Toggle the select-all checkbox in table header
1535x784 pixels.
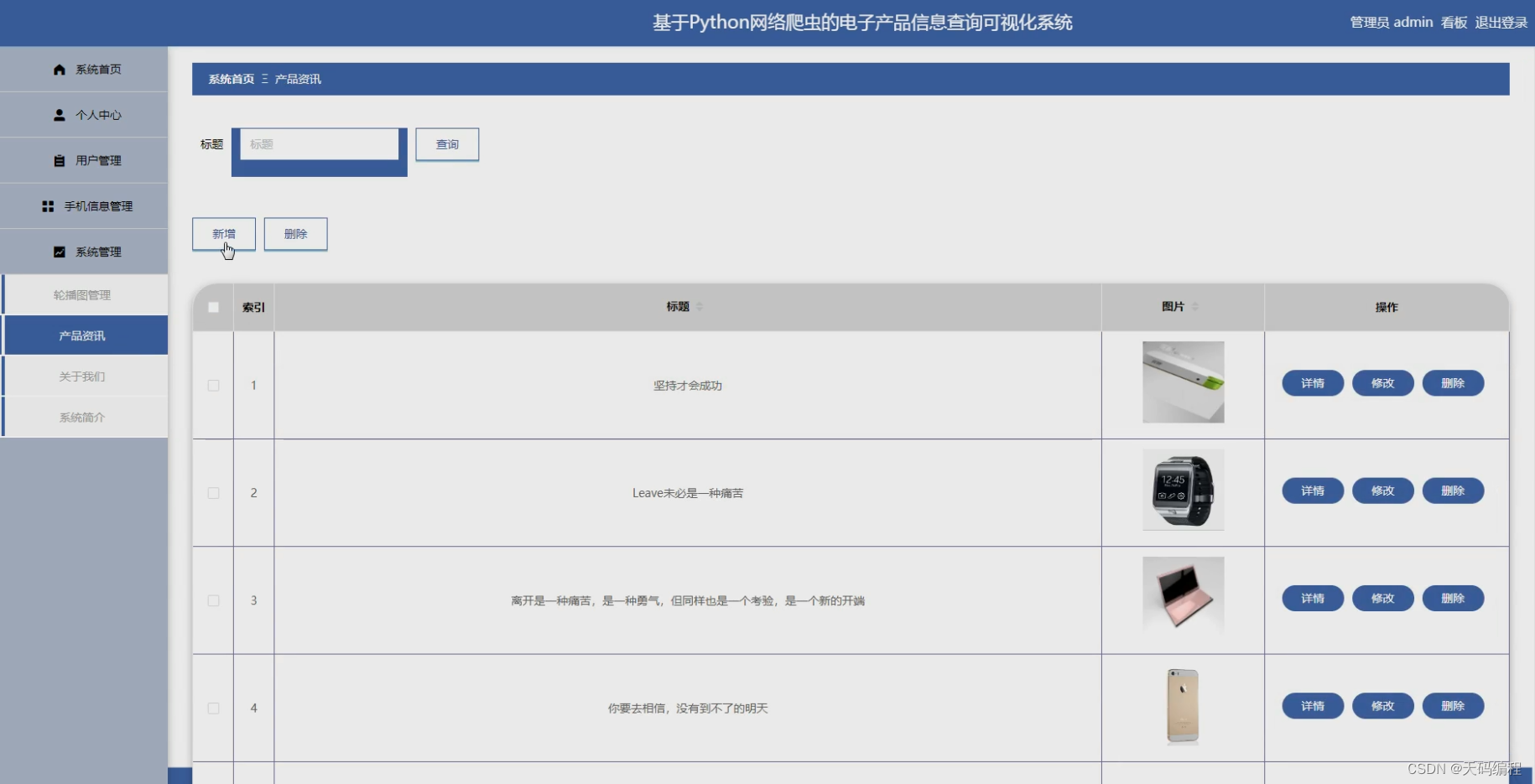213,307
